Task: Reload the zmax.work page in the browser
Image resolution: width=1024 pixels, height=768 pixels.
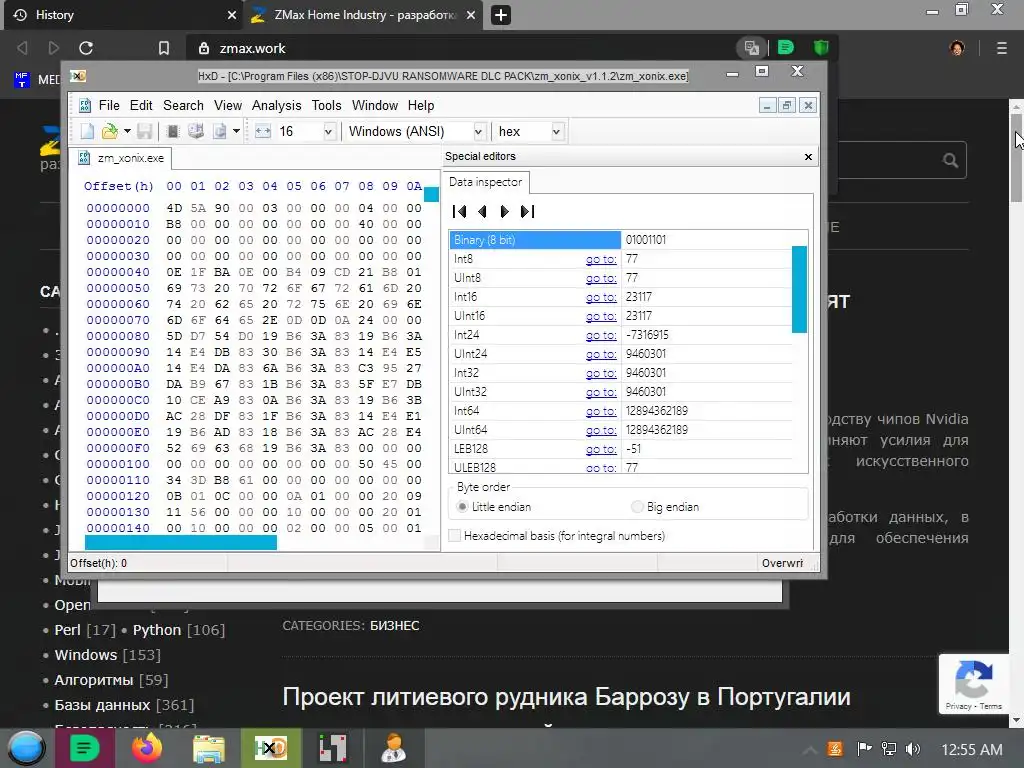Action: coord(86,48)
